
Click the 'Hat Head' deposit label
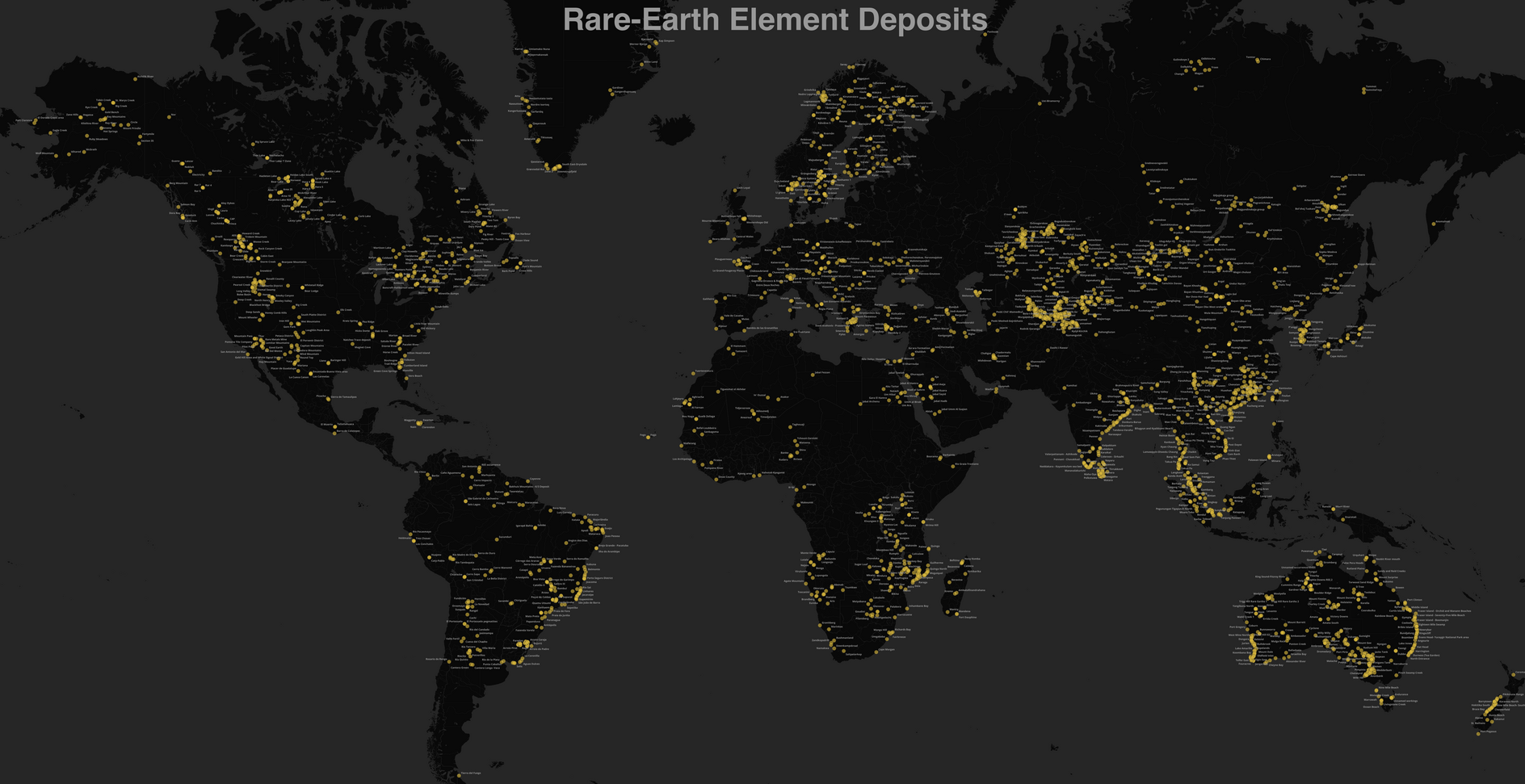pos(1422,647)
